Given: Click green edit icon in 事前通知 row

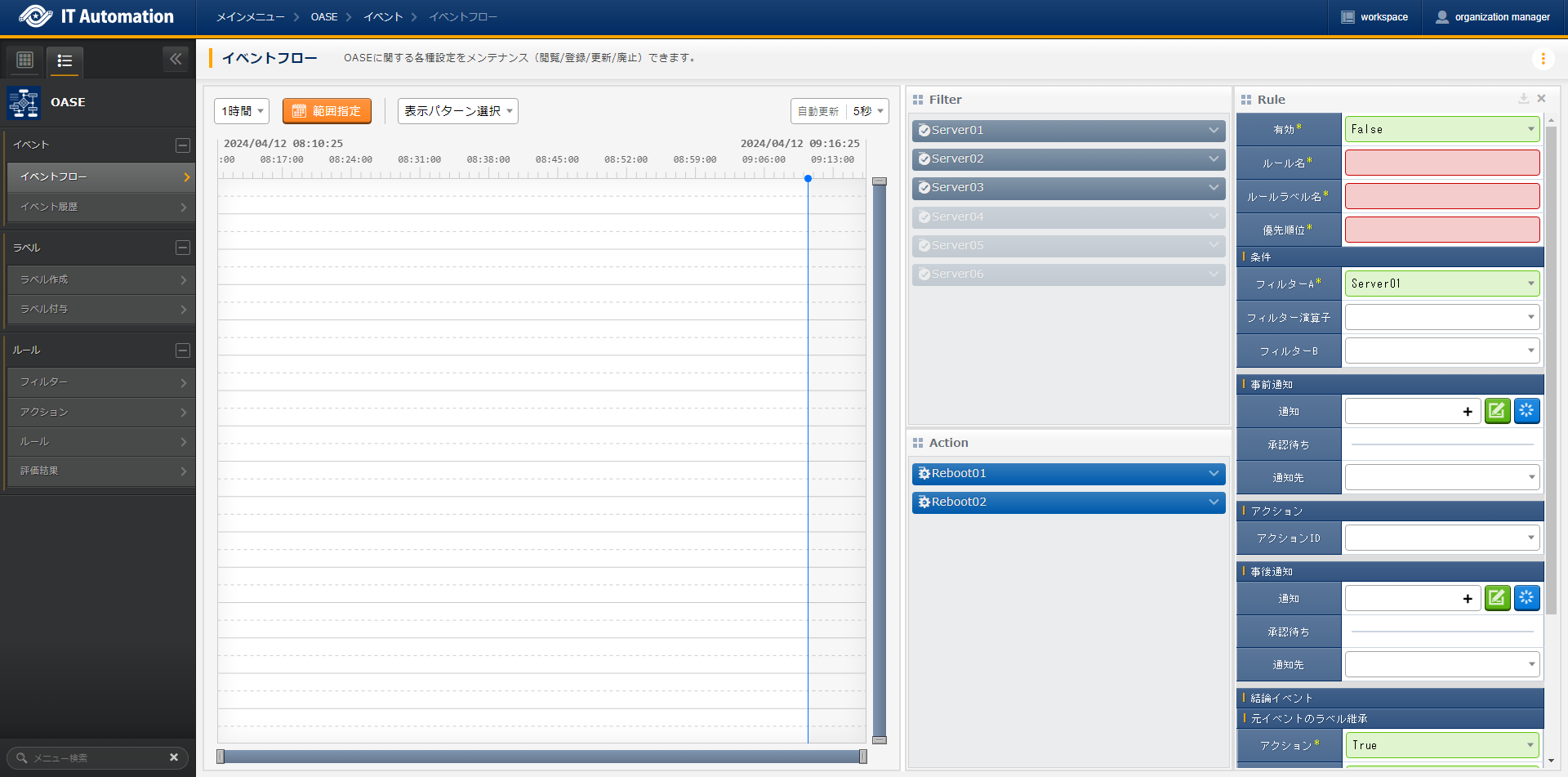Looking at the screenshot, I should tap(1496, 411).
